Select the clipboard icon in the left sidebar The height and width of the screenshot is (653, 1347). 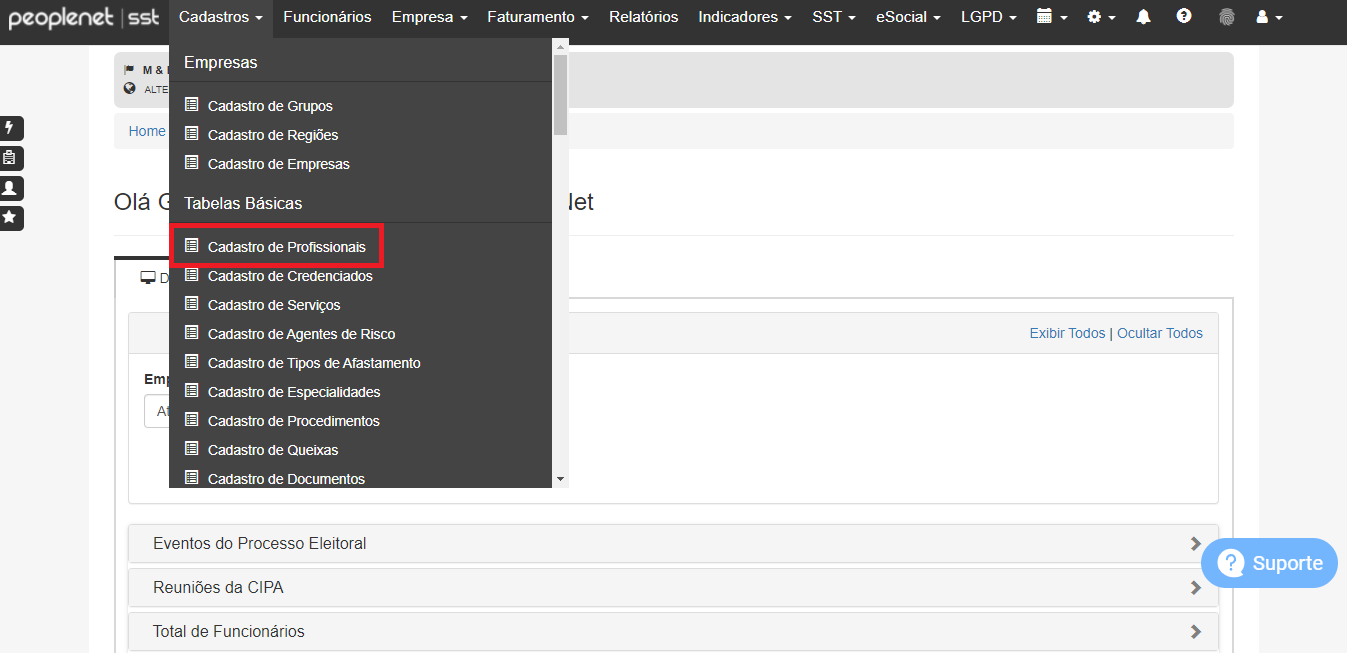(12, 158)
